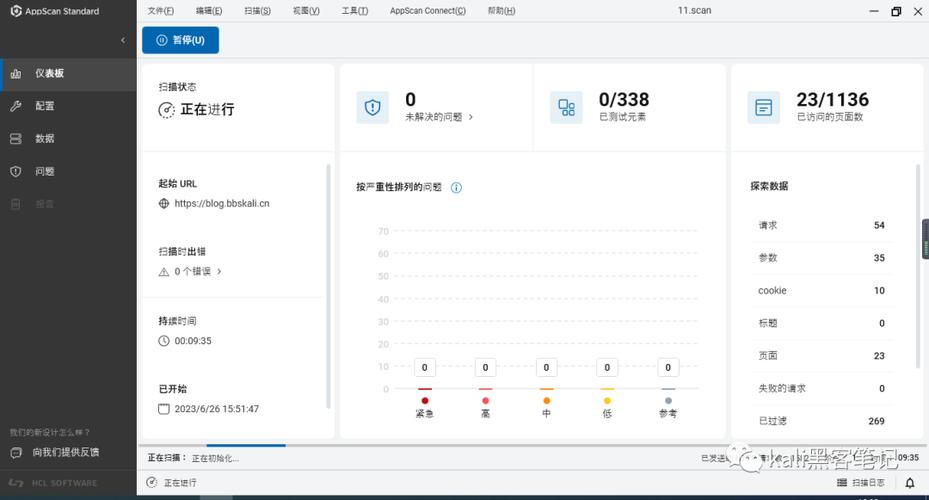Open the 扫描日志 scan log button
929x500 pixels.
(861, 483)
